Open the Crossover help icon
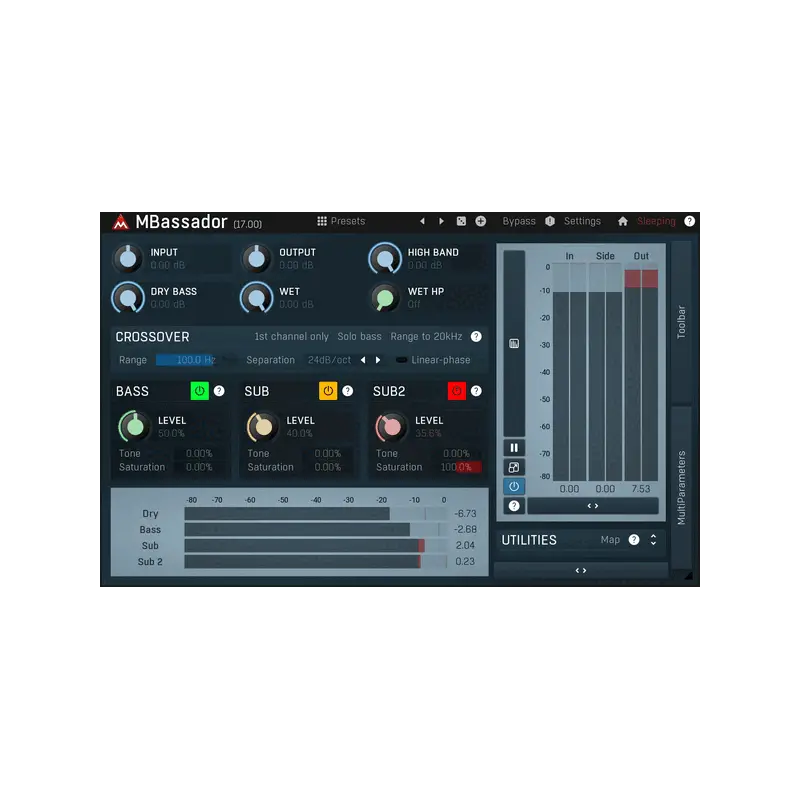The height and width of the screenshot is (800, 800). click(476, 337)
